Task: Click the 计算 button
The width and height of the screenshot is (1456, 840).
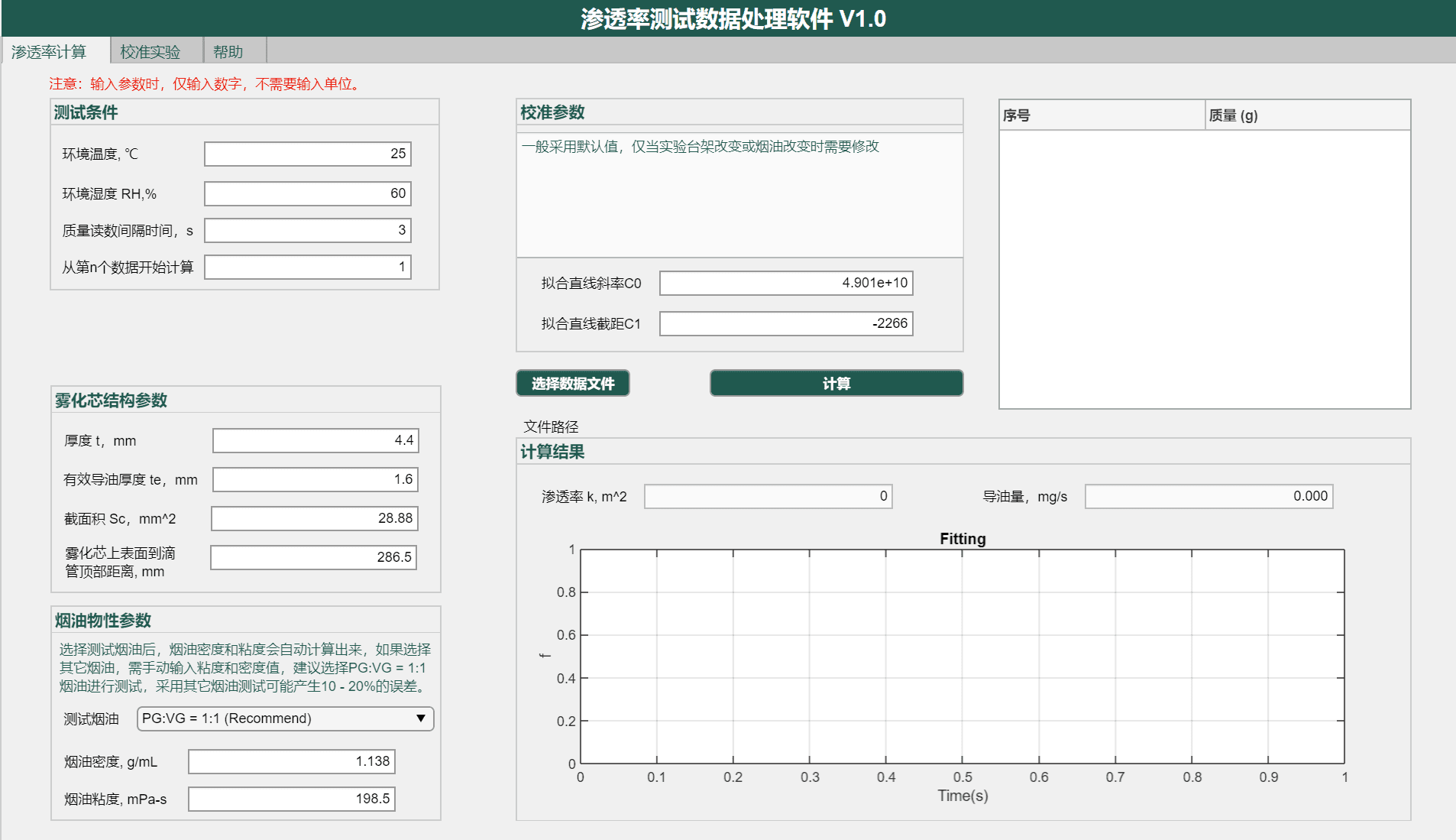Action: pyautogui.click(x=836, y=383)
